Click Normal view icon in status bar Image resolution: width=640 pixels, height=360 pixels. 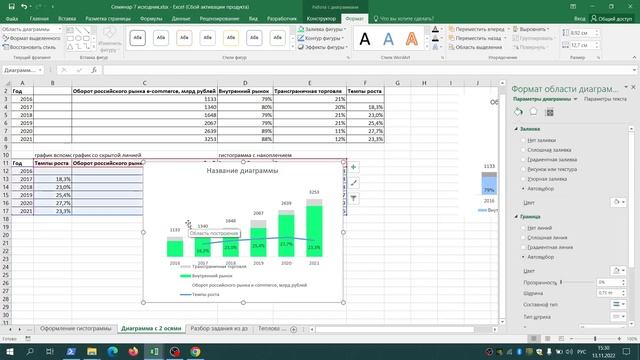pos(533,338)
